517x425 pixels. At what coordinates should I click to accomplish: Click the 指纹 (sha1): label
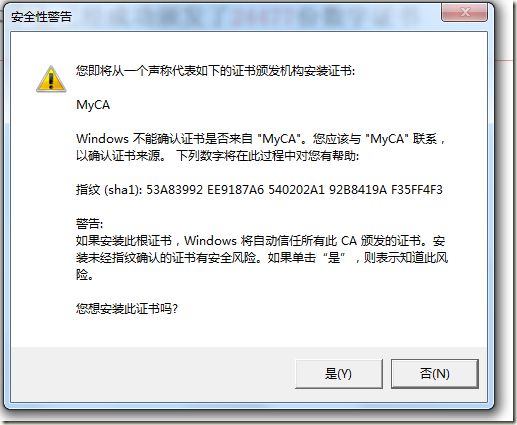[109, 190]
